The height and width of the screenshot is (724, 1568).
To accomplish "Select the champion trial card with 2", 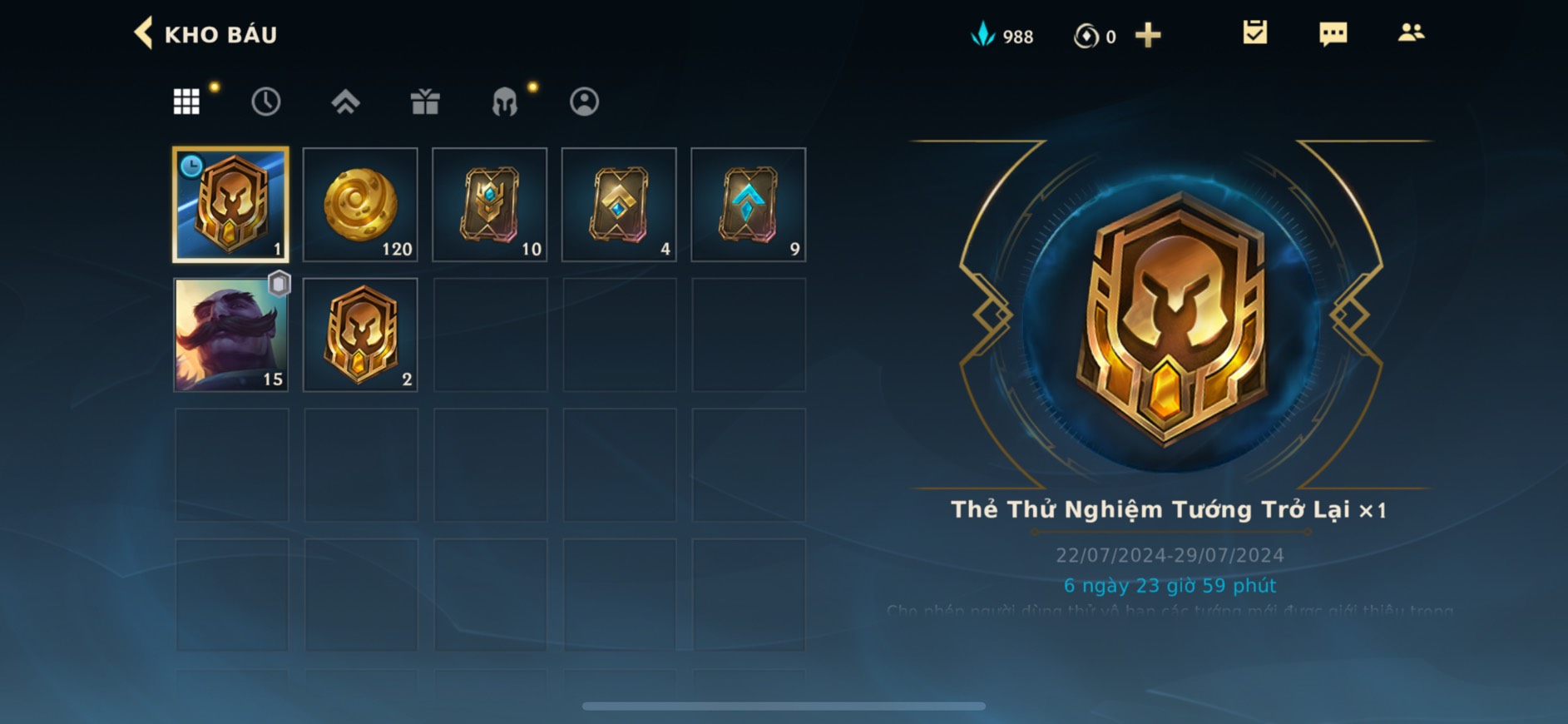I will click(360, 335).
